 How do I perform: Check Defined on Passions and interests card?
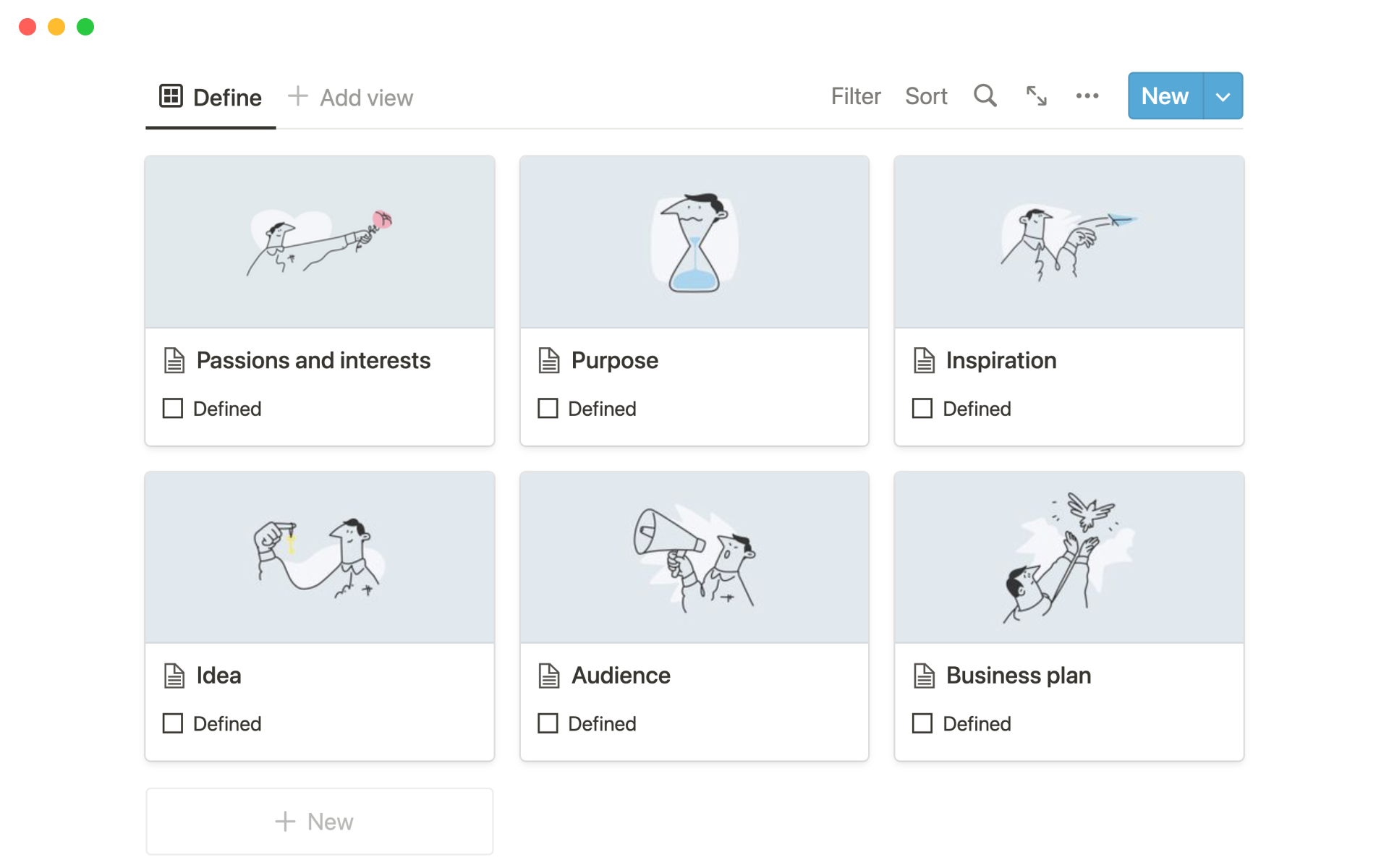coord(173,409)
